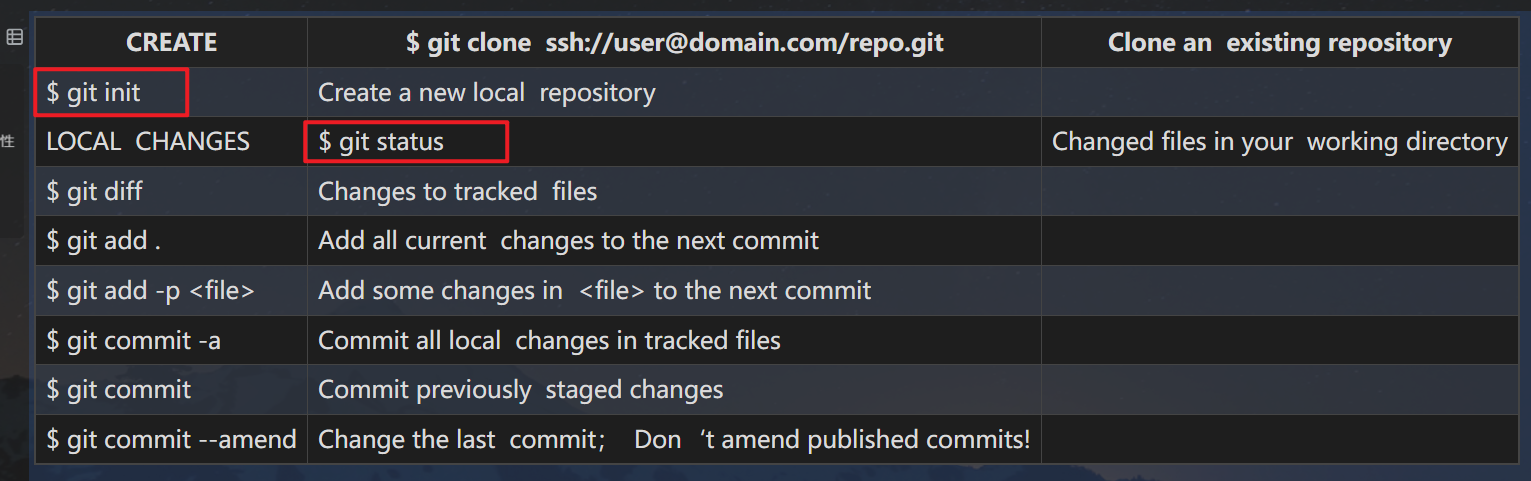
Task: Click the '$ git status' cell
Action: (381, 142)
